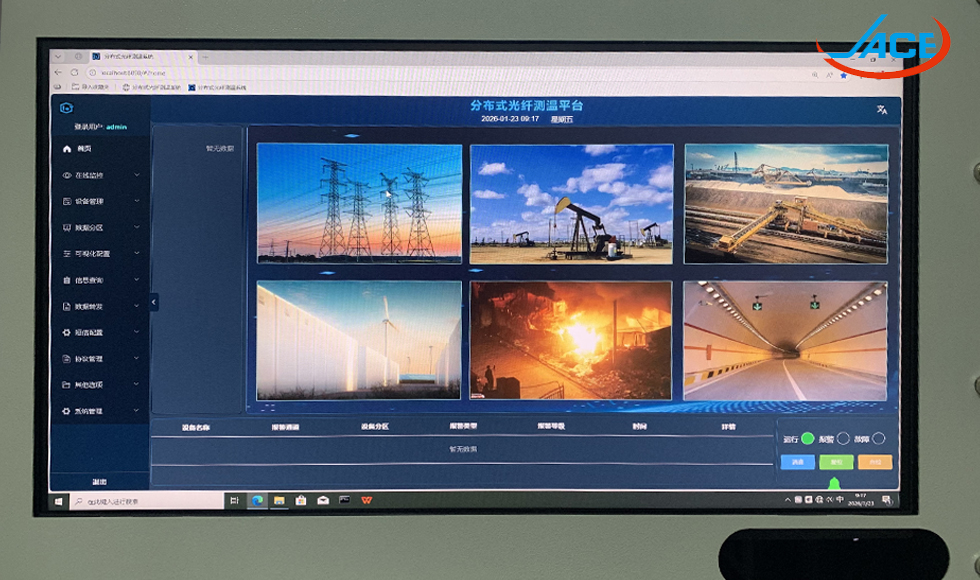This screenshot has height=580, width=980.
Task: Click the home icon next to 首页
Action: pyautogui.click(x=67, y=149)
